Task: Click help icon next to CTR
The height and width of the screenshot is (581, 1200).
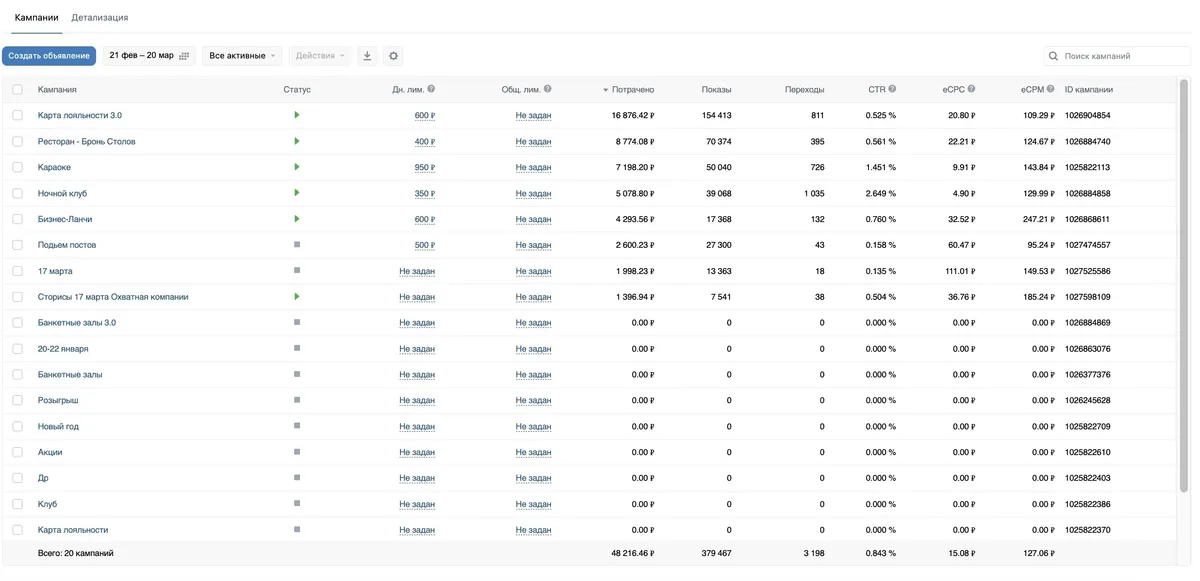Action: click(892, 89)
